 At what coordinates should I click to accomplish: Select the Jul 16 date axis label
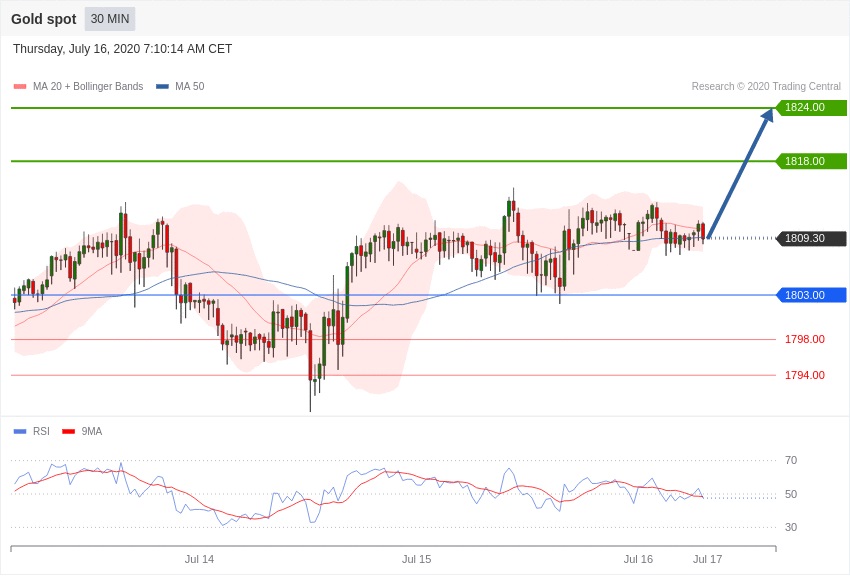638,559
